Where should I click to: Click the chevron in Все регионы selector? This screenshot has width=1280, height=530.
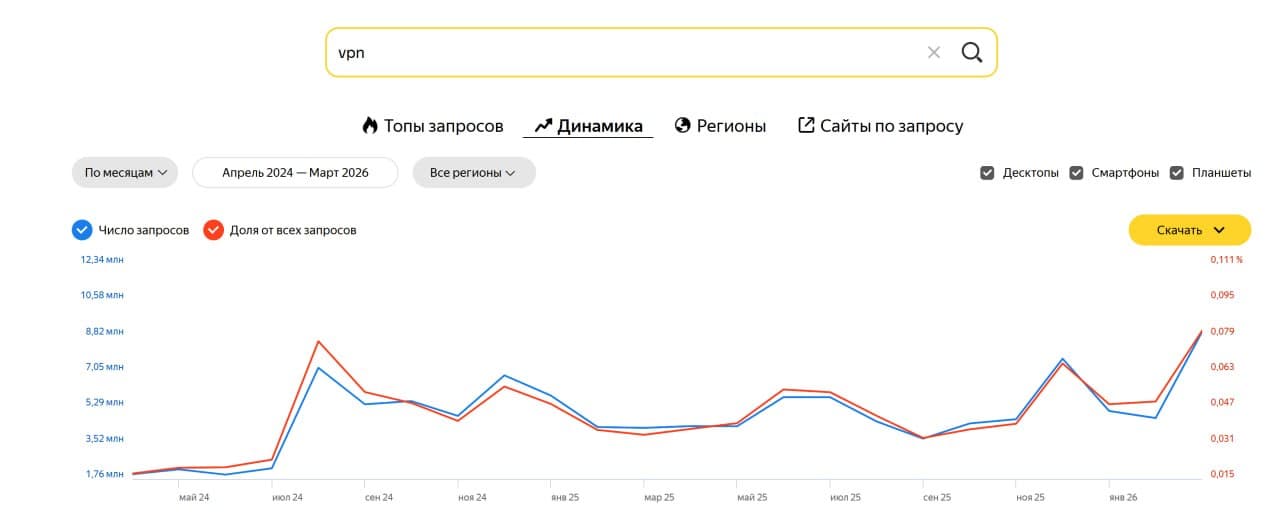pos(510,173)
